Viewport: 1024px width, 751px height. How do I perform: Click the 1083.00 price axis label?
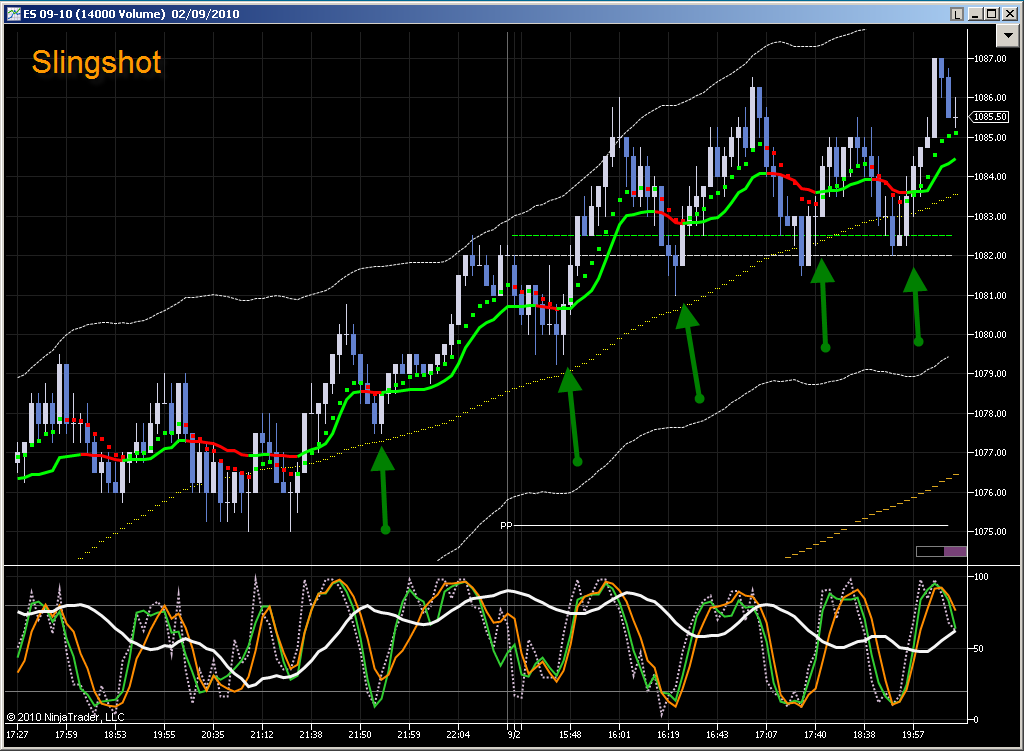(990, 216)
